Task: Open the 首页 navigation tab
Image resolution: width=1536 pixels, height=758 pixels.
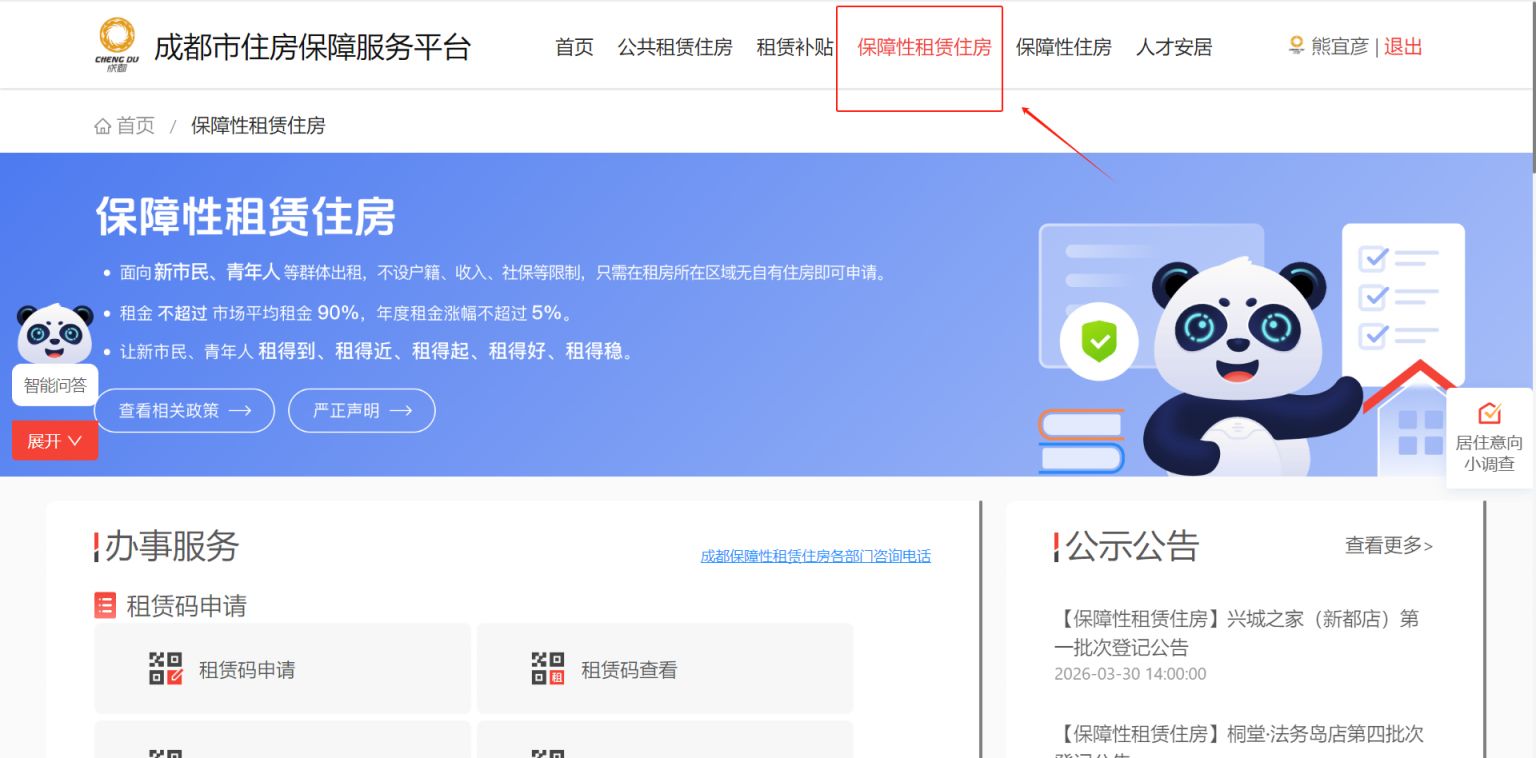Action: click(574, 47)
